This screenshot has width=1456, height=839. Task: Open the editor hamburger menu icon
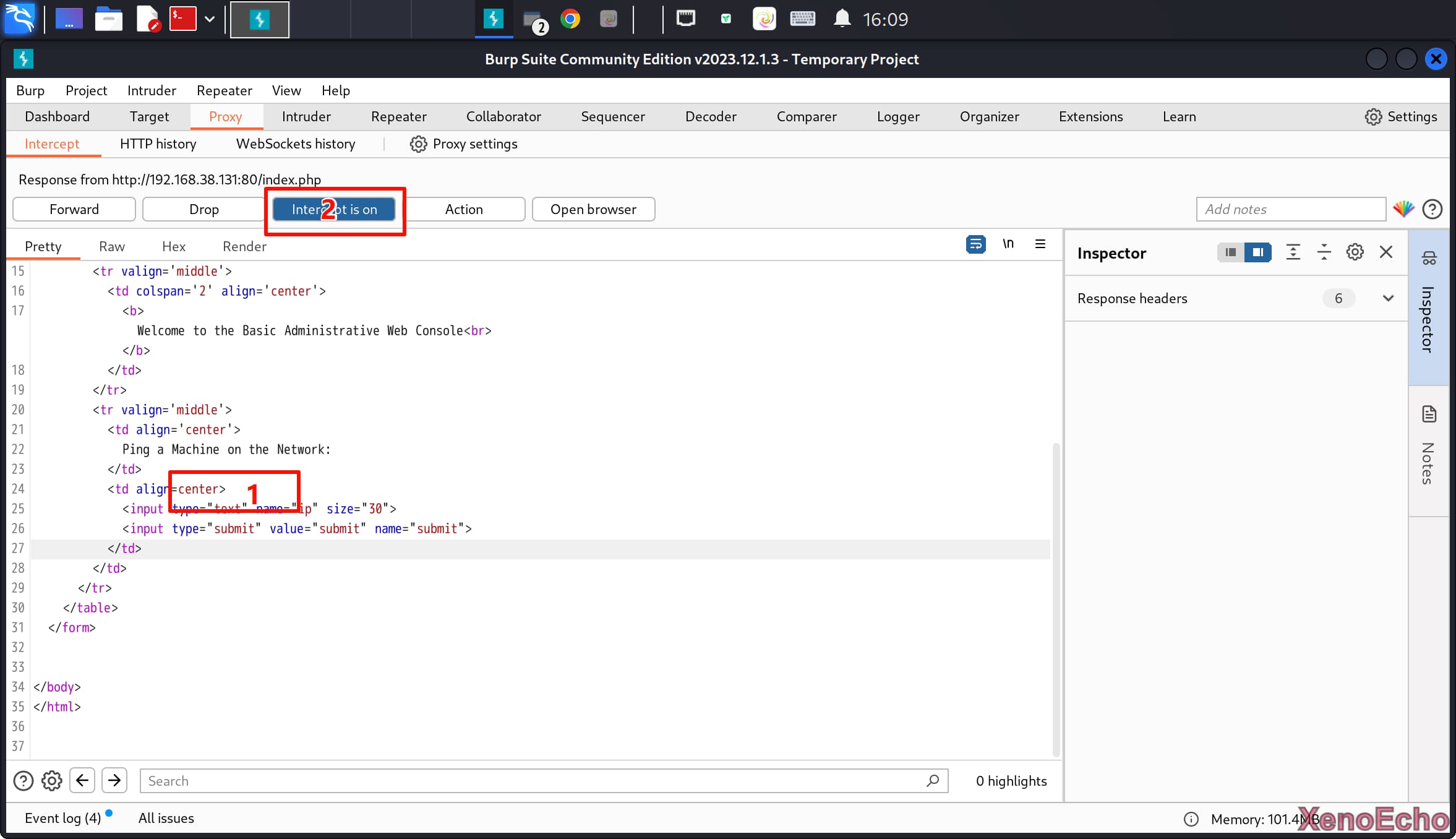(x=1040, y=244)
